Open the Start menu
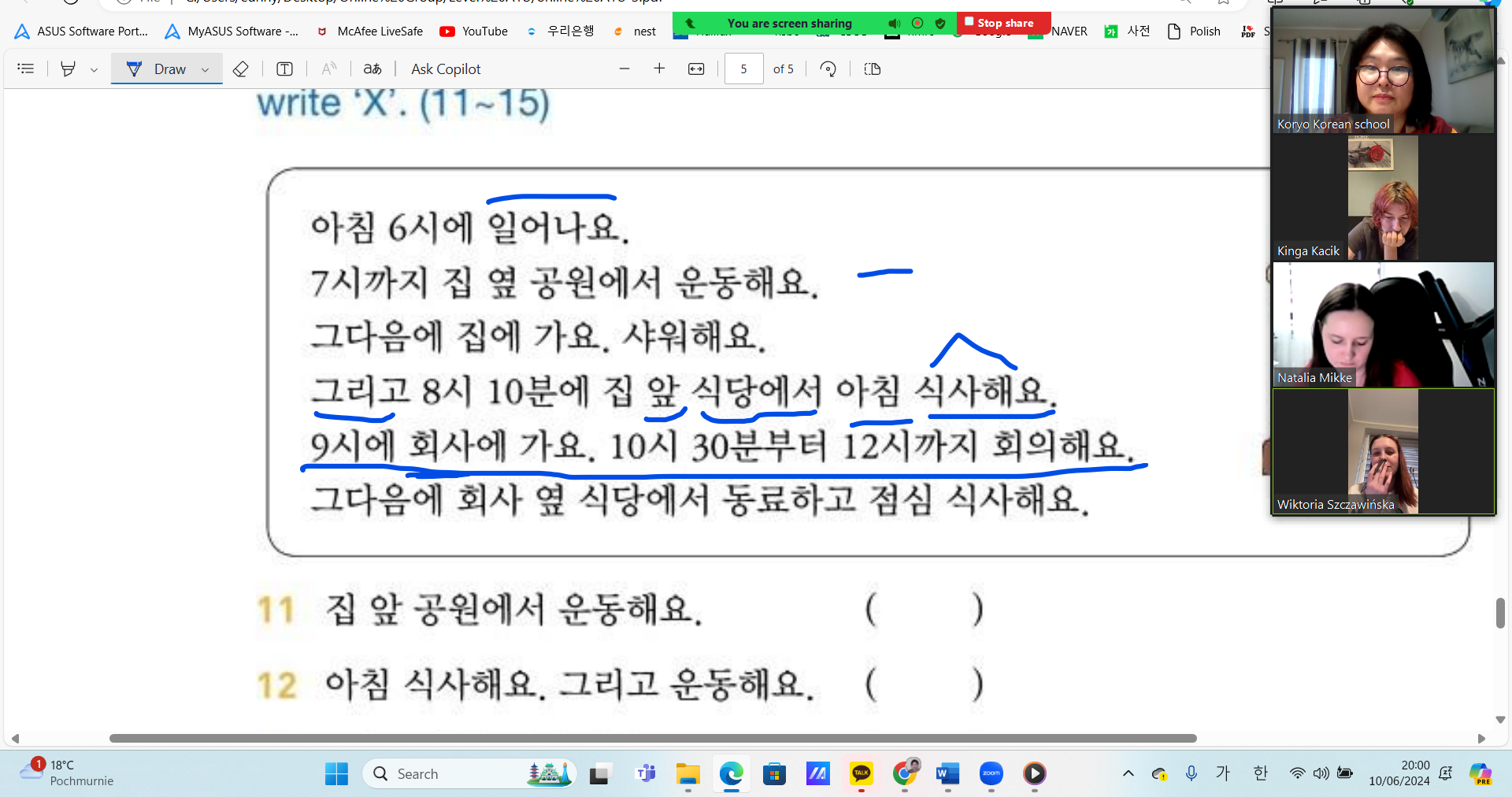The image size is (1512, 797). click(336, 773)
